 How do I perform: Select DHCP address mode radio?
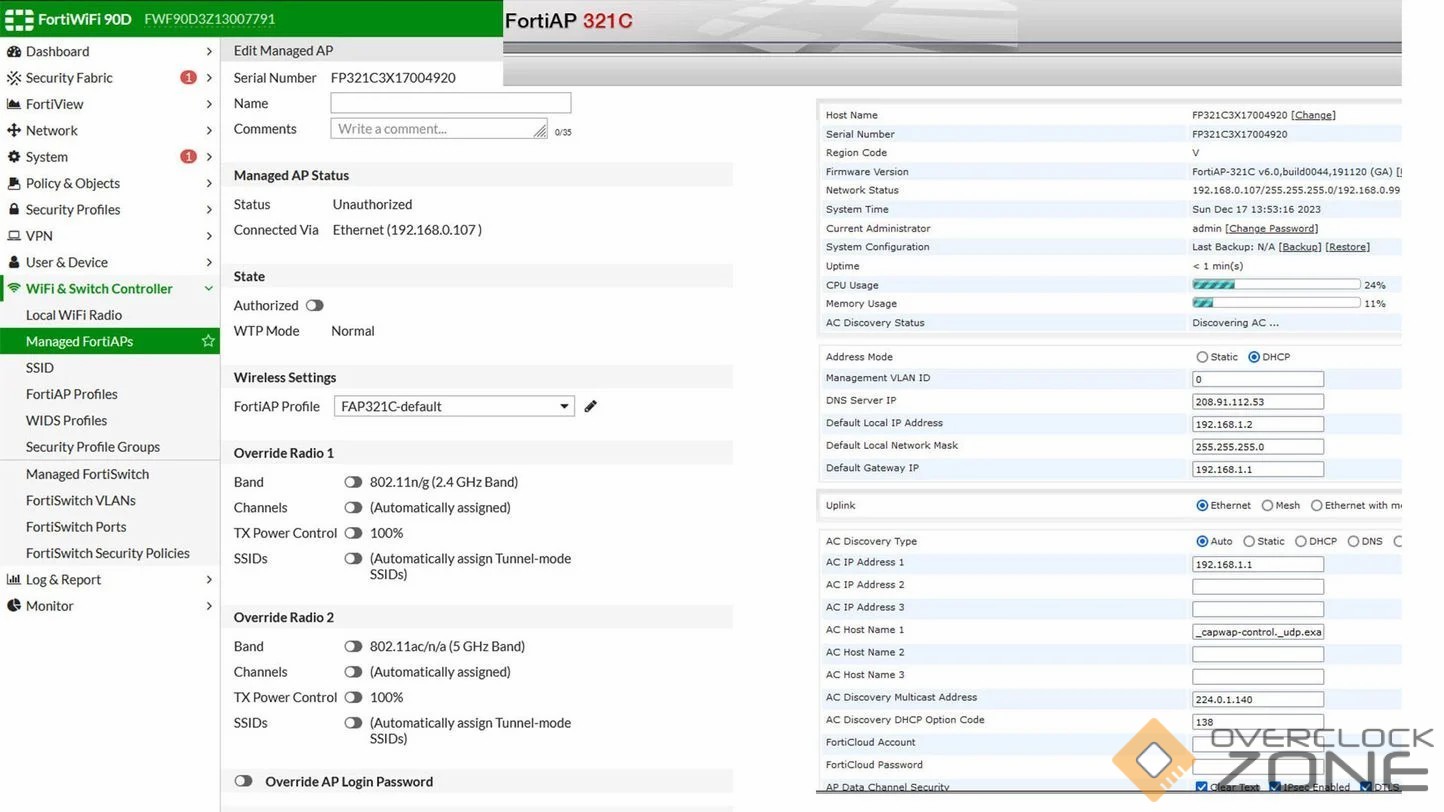point(1254,357)
